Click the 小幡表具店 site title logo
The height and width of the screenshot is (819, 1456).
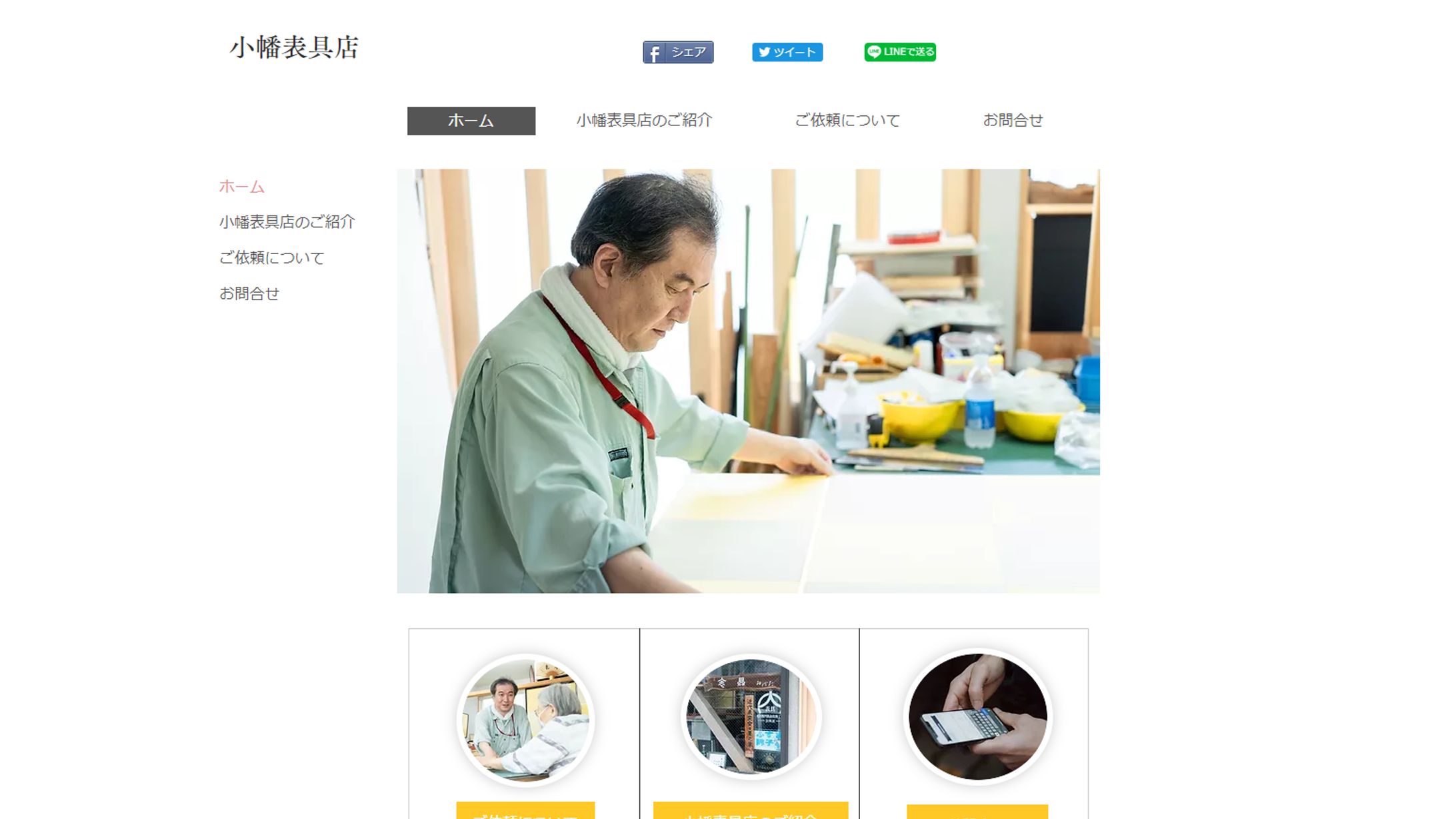point(294,47)
